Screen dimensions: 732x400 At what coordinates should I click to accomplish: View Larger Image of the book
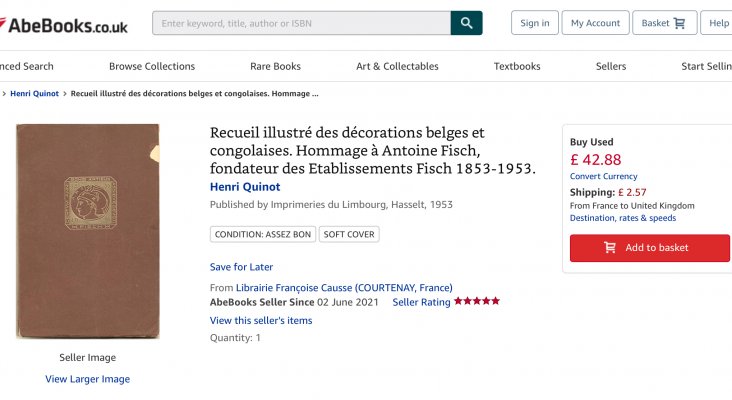[x=87, y=379]
